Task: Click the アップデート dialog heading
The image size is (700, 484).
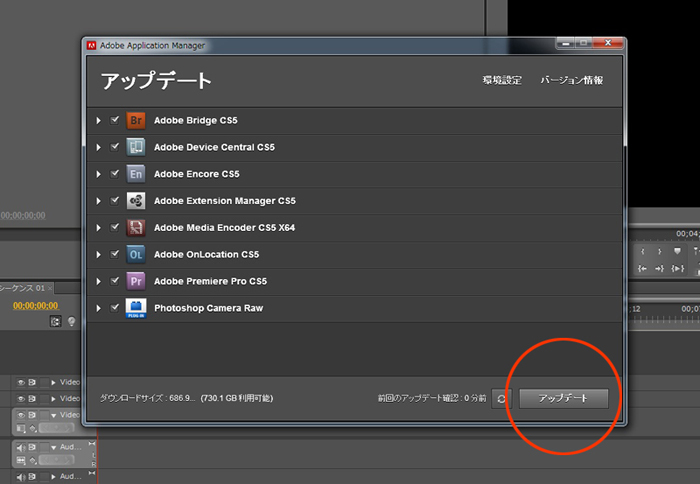Action: coord(156,81)
